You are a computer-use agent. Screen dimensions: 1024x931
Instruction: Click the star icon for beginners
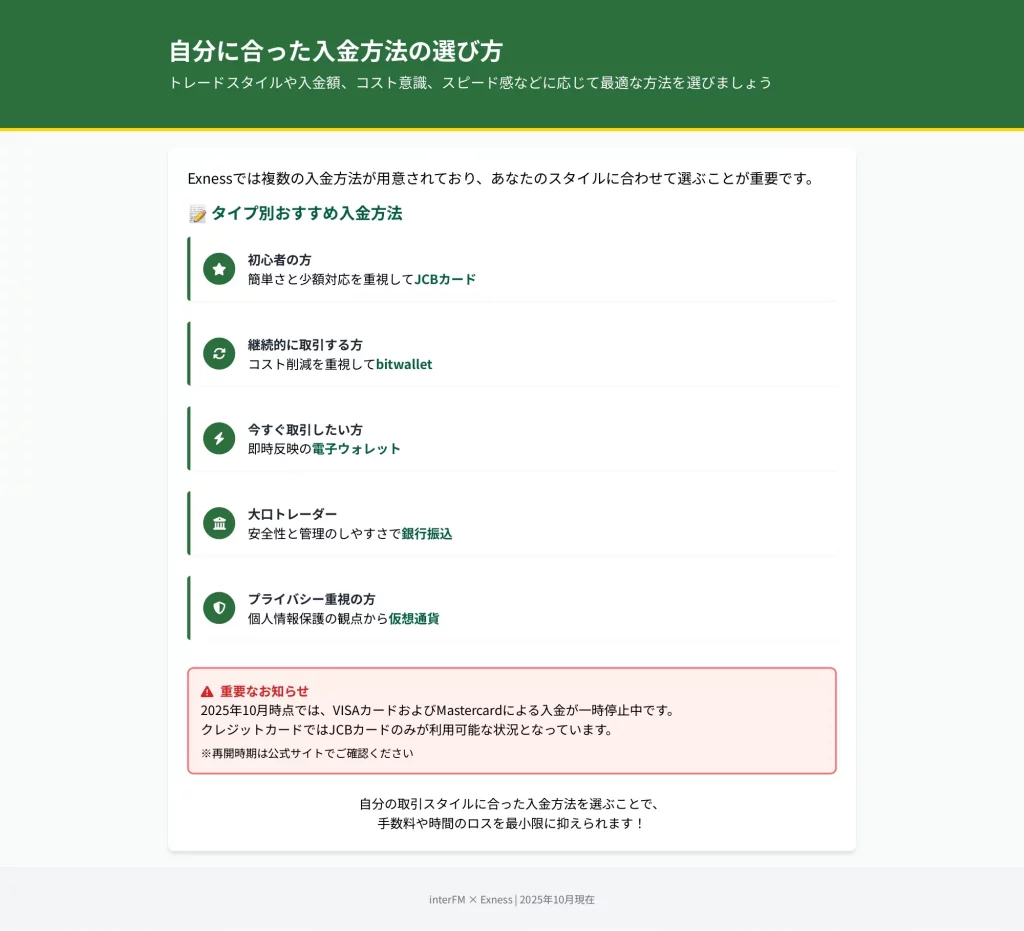click(x=219, y=269)
